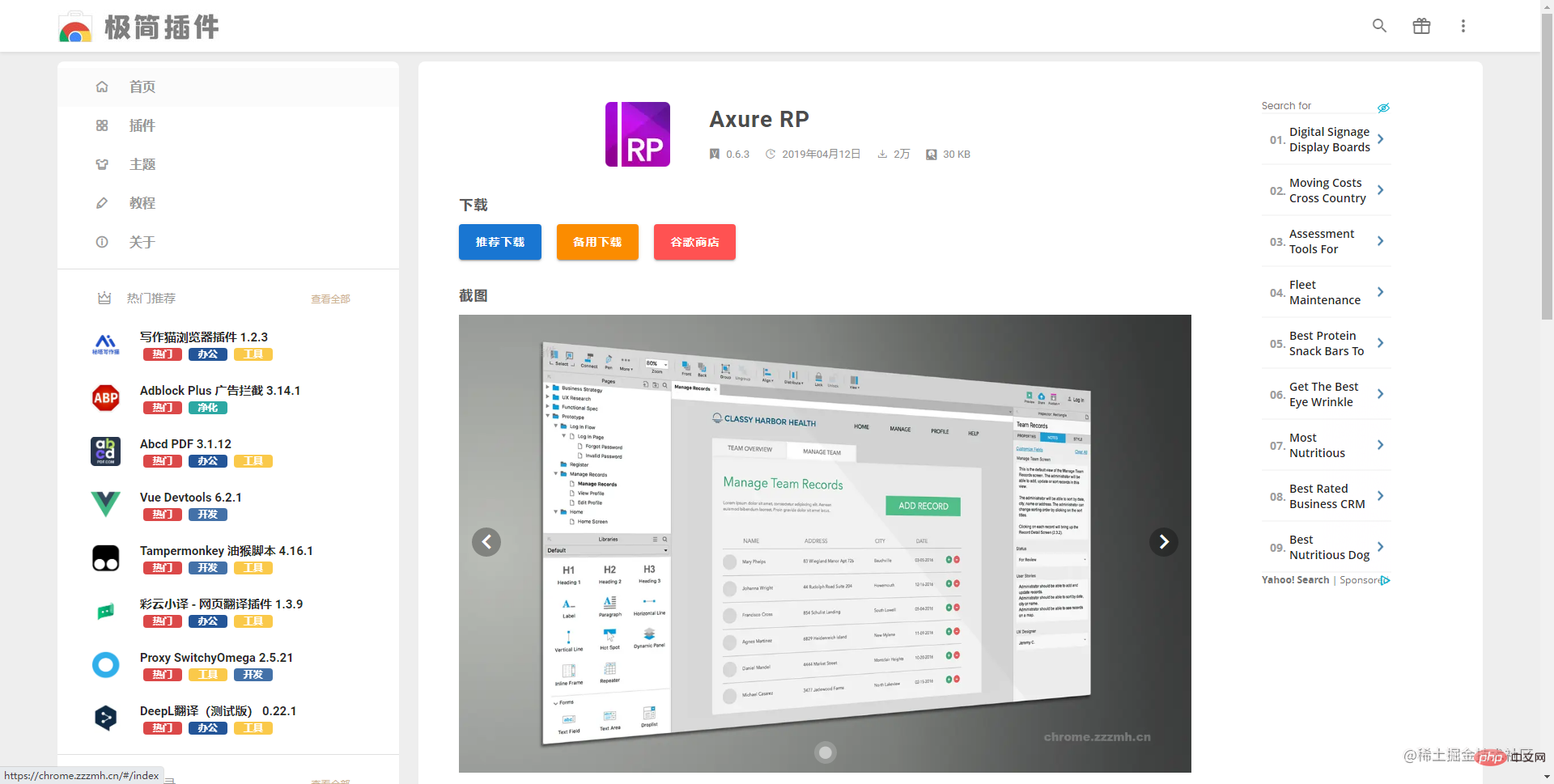Click the 开发 tag under Vue Devtools

tap(208, 515)
